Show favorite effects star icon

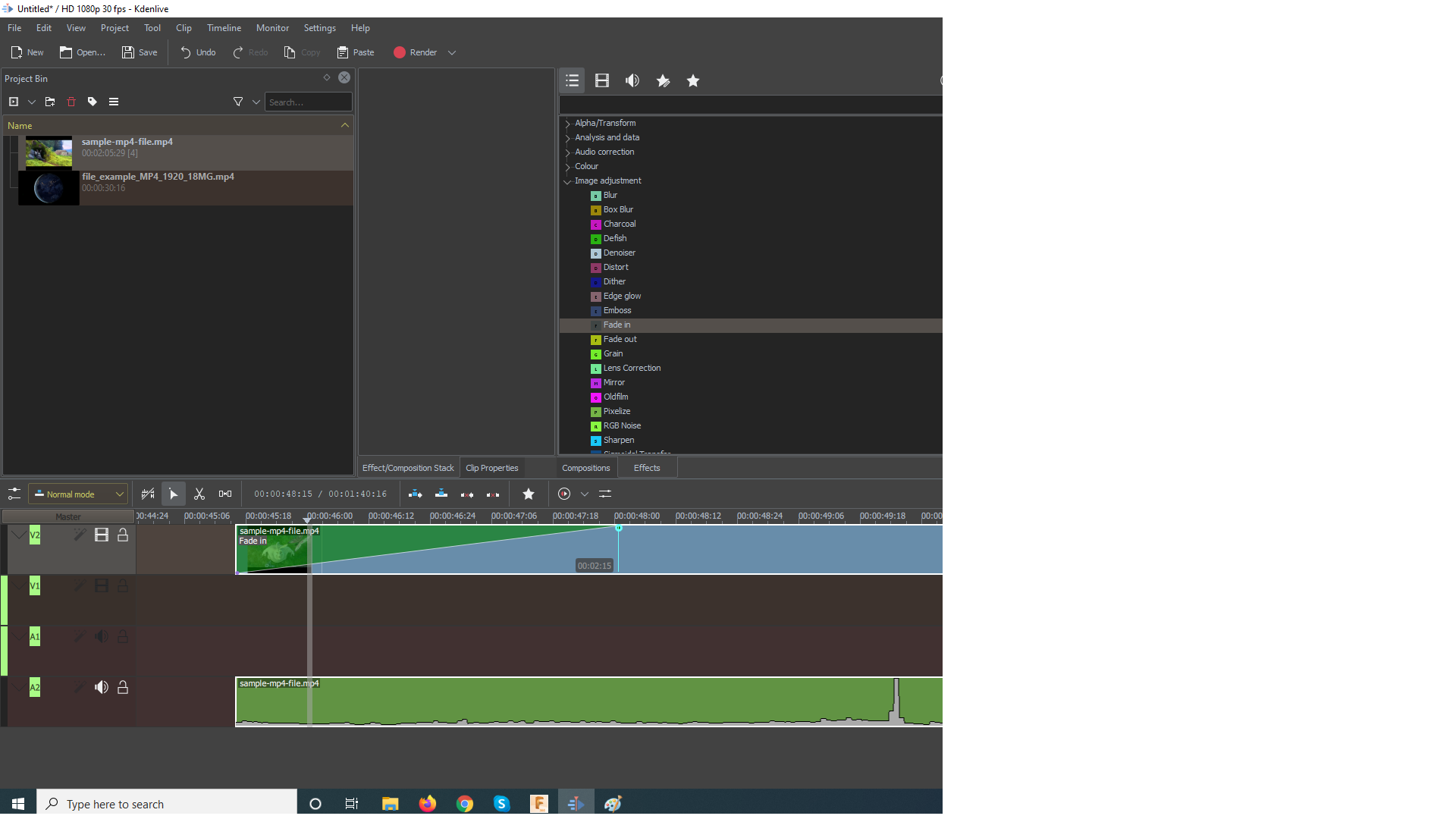[x=693, y=80]
